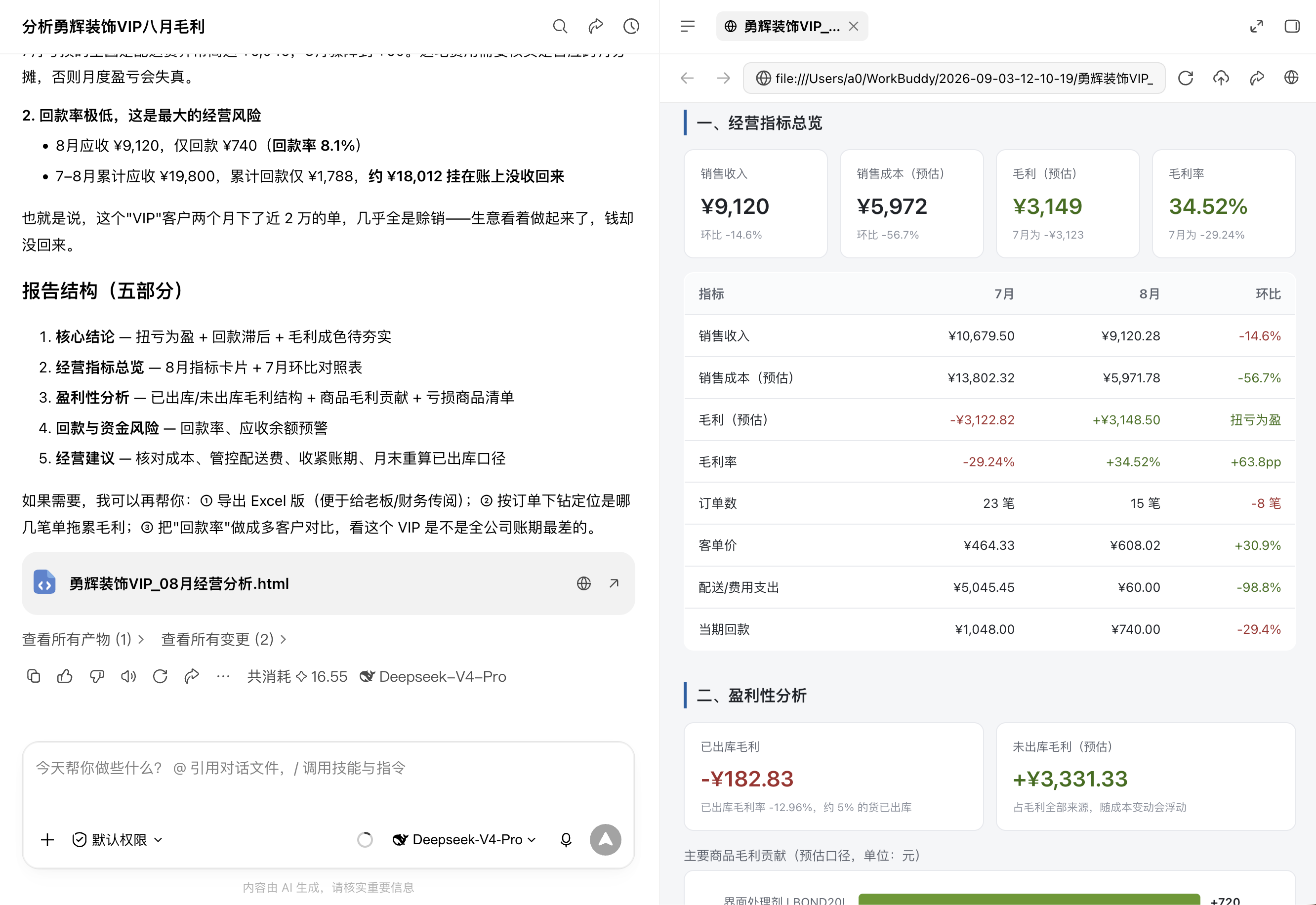The image size is (1316, 905).
Task: Copy the assistant reply
Action: point(34,676)
